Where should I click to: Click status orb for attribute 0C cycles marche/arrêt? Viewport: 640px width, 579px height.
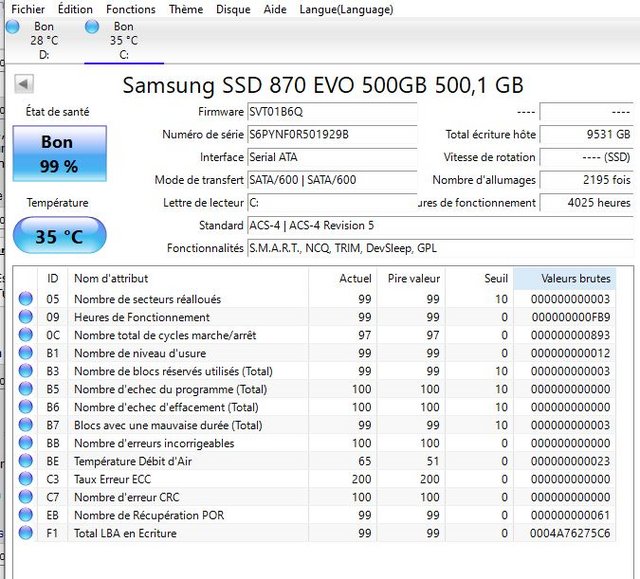click(x=25, y=335)
